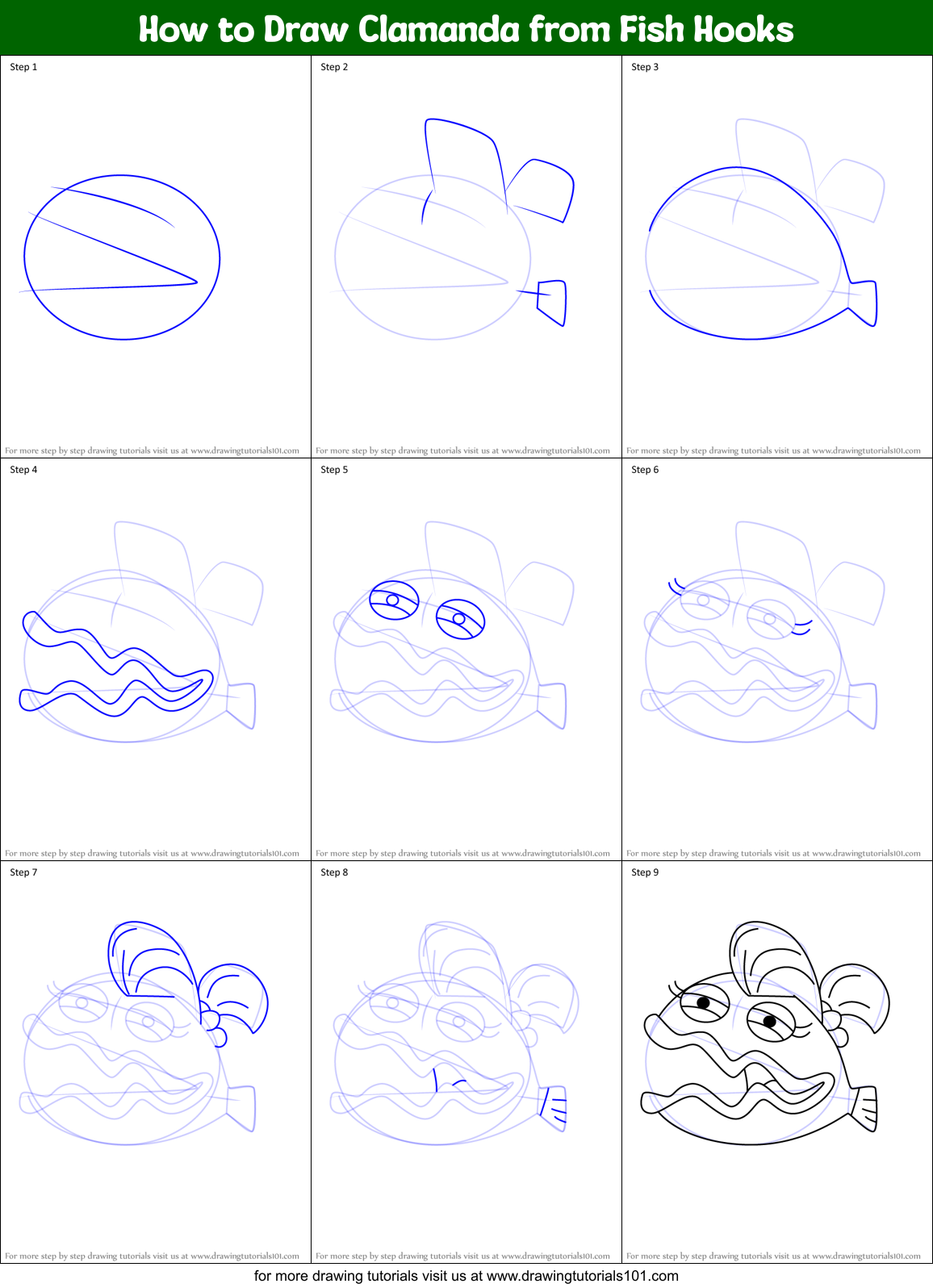Click the Step 5 panel's drawingtutorials101.com caption
933x1288 pixels.
[462, 853]
